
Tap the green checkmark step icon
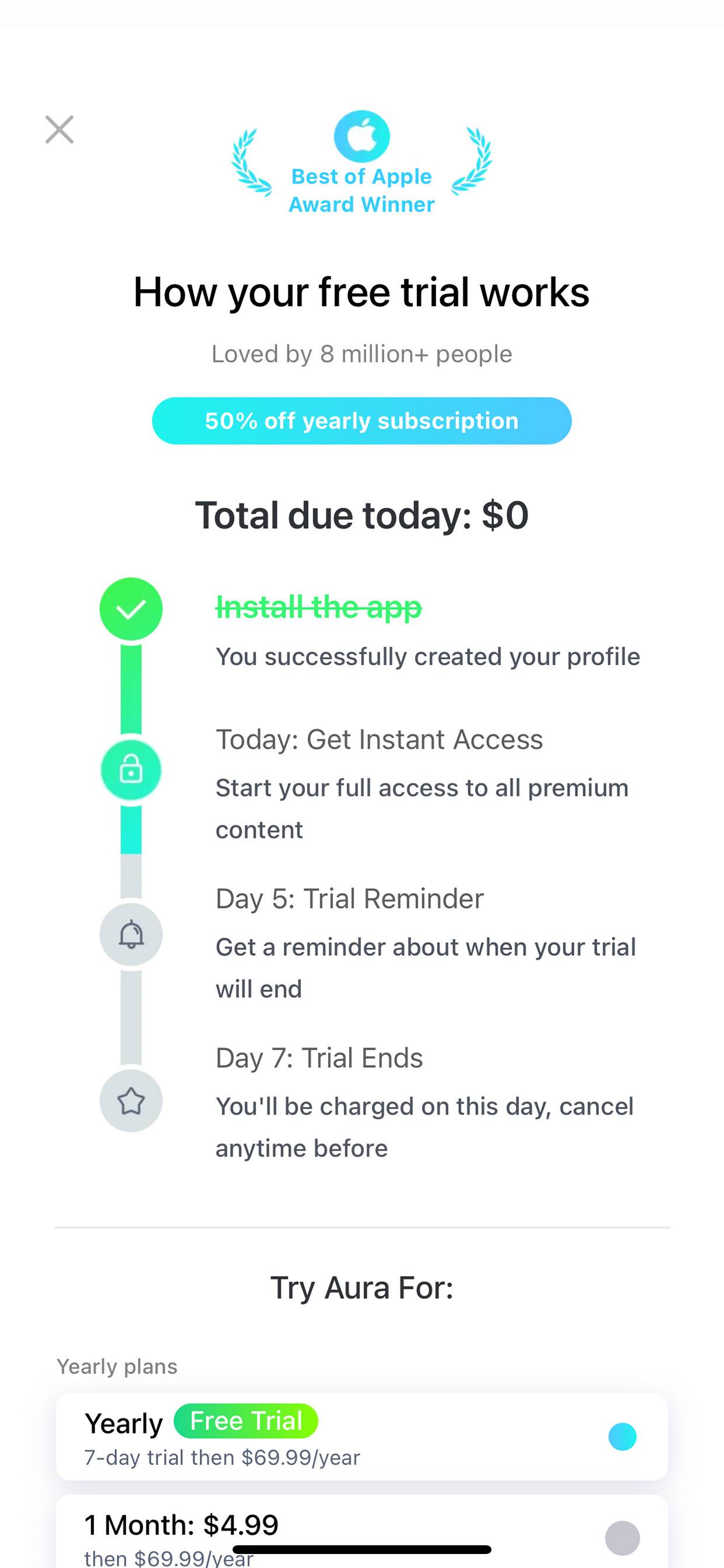131,609
